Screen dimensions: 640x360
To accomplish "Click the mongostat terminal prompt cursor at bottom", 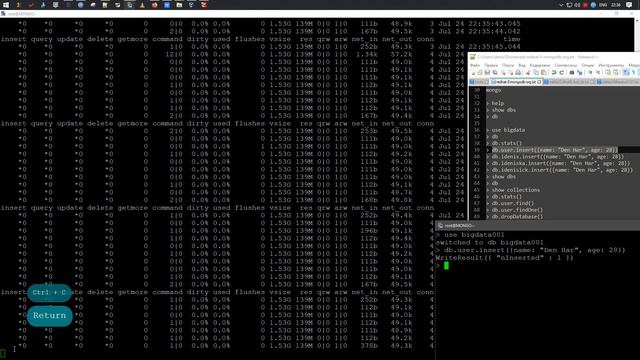I will (3, 352).
